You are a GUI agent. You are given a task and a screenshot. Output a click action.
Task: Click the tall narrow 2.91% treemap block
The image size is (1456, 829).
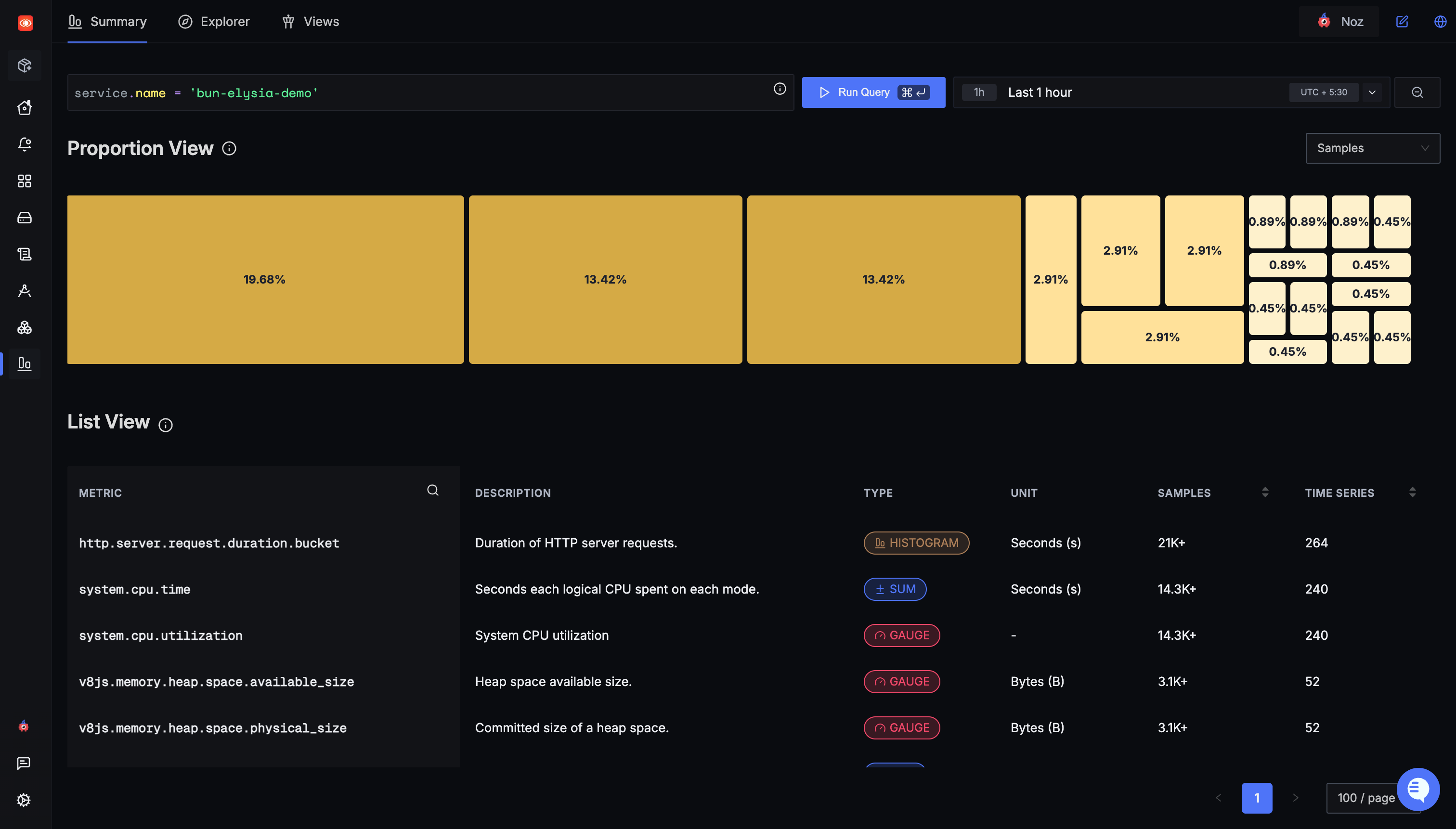(1051, 280)
